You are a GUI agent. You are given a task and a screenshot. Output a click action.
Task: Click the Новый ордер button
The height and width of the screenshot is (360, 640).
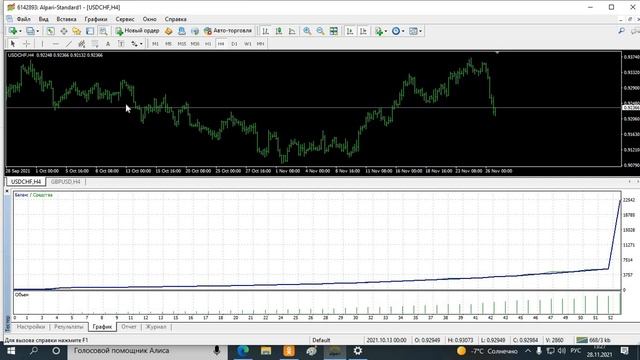[137, 31]
